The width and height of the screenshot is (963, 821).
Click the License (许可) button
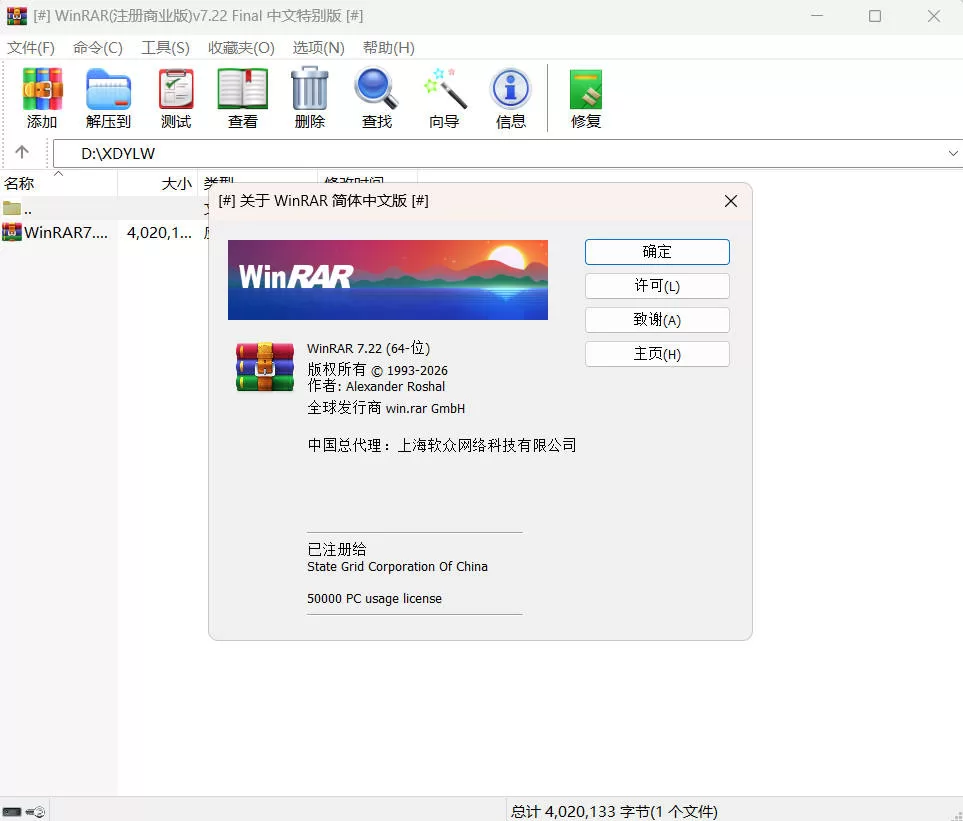pos(657,286)
